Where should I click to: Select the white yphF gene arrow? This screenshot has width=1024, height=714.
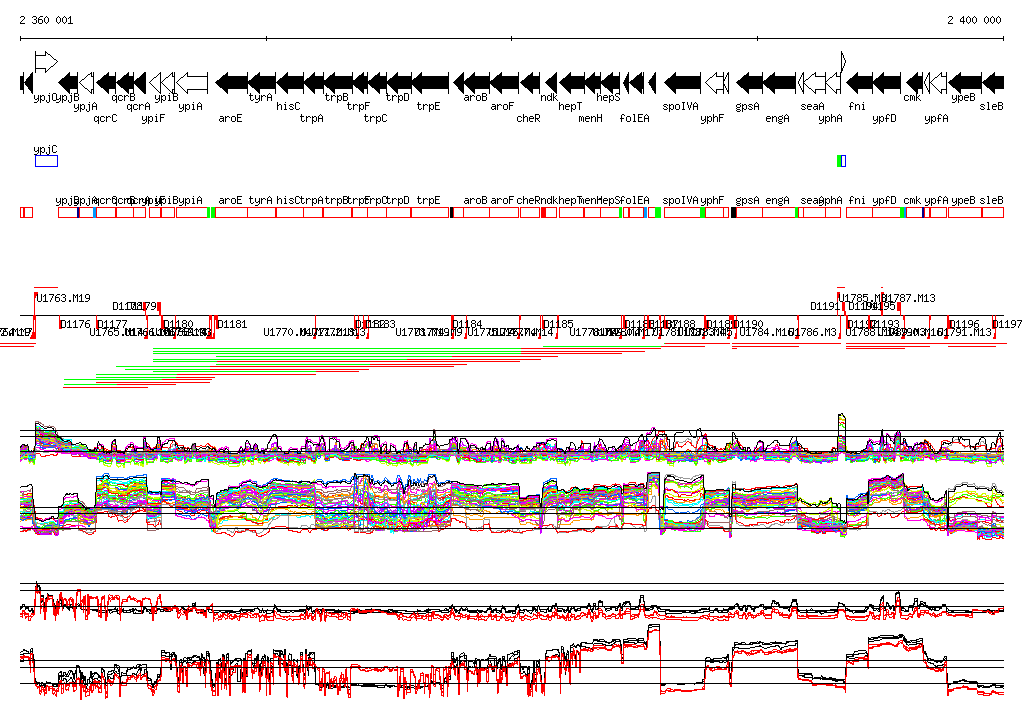[x=716, y=82]
